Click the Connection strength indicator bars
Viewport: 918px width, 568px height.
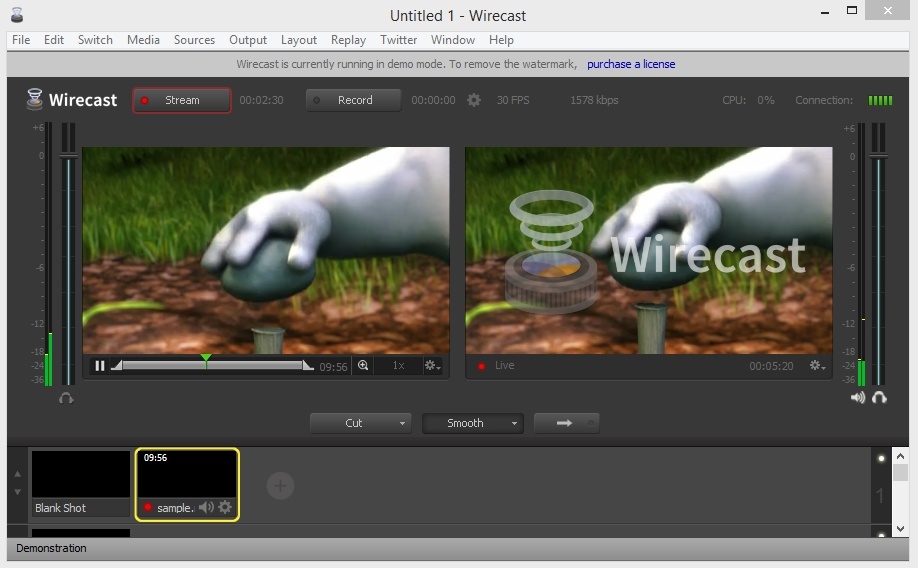coord(880,100)
